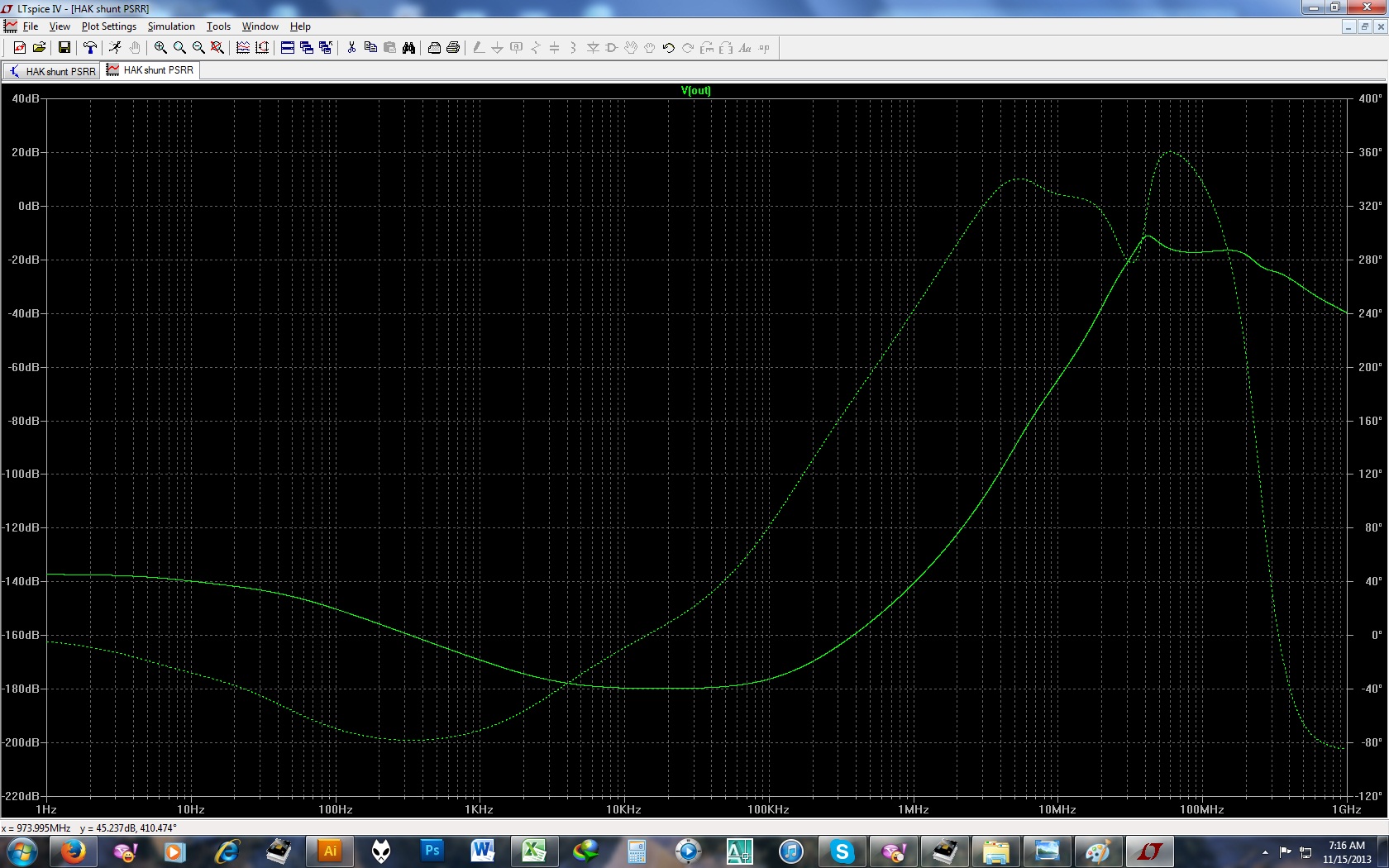The image size is (1389, 868).
Task: Click the Copy toolbar icon
Action: 370,48
